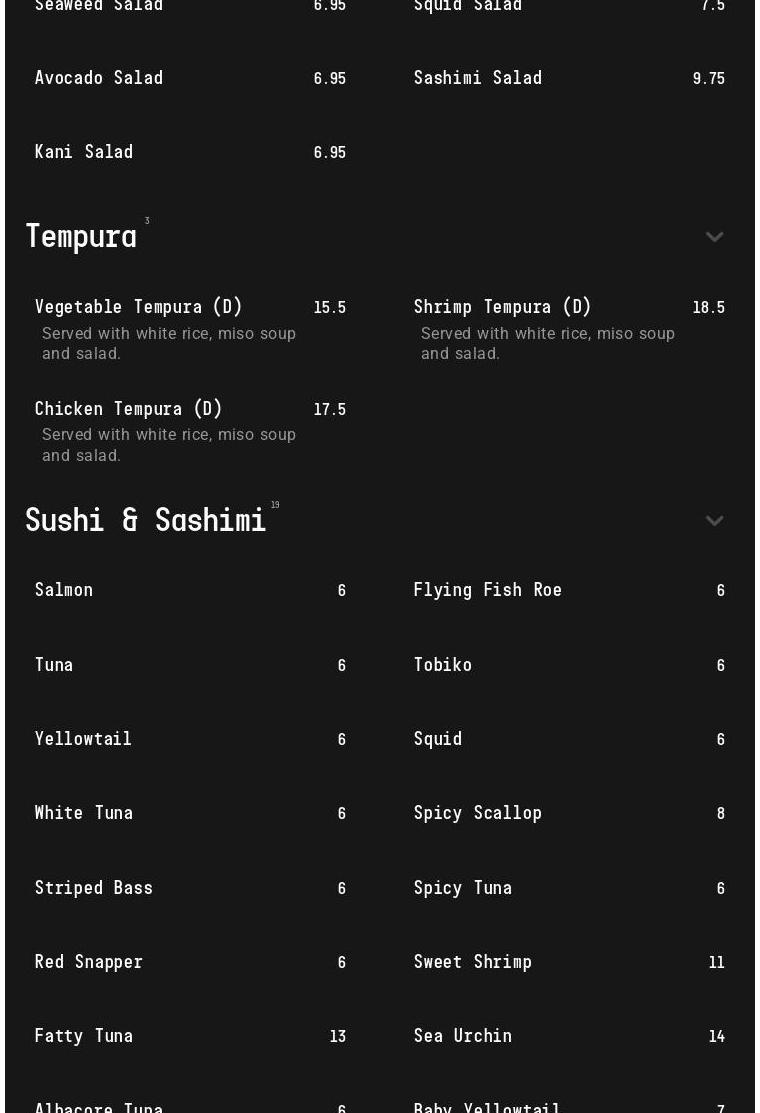
Task: Click the Spicy Scallop item
Action: point(478,813)
